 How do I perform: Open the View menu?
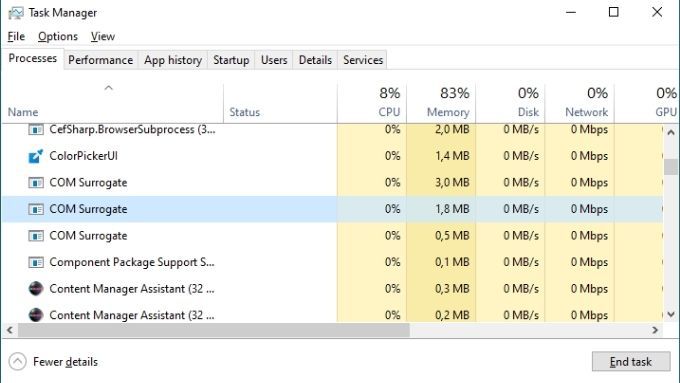click(103, 36)
